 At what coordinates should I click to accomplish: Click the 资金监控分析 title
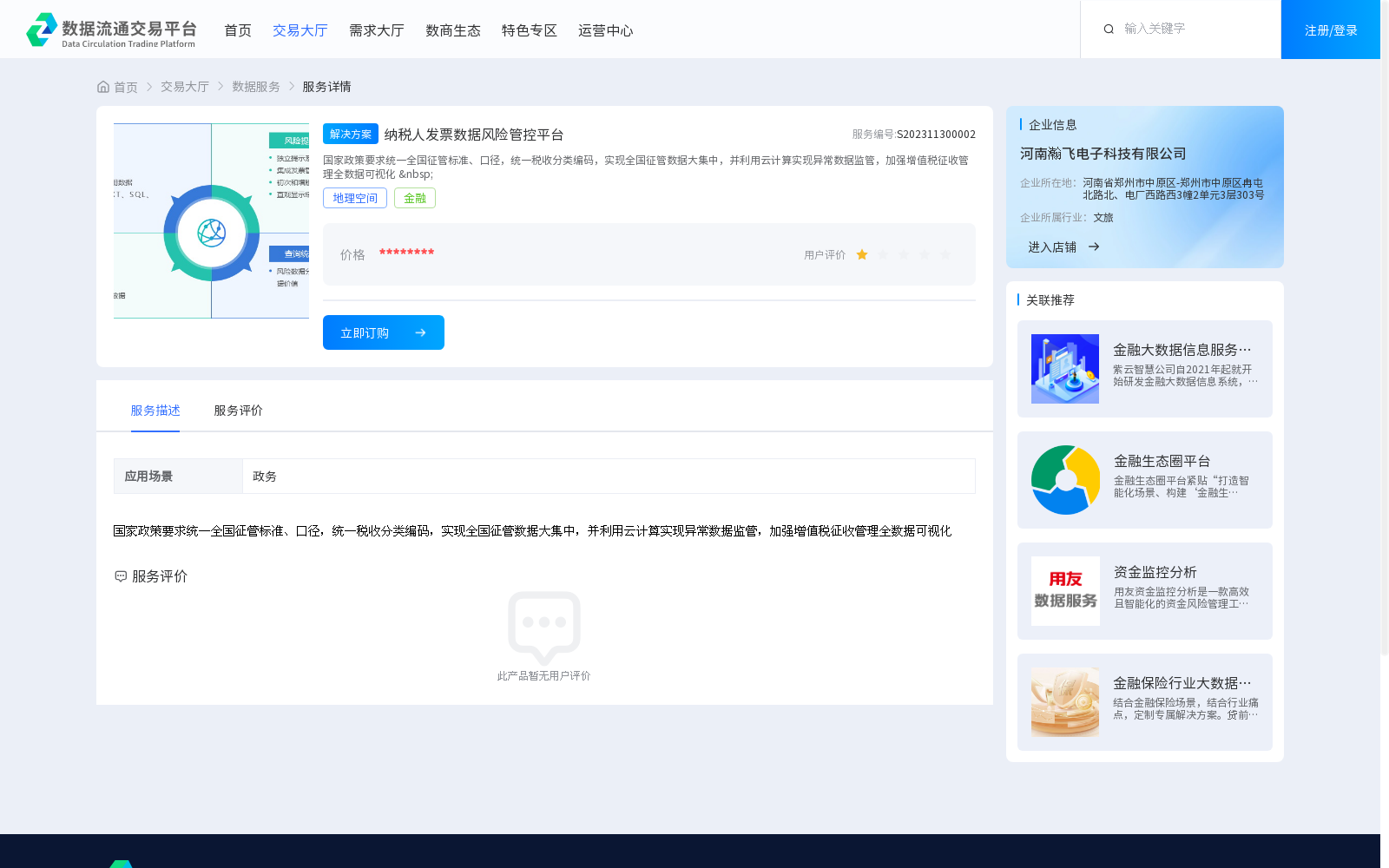click(1155, 572)
